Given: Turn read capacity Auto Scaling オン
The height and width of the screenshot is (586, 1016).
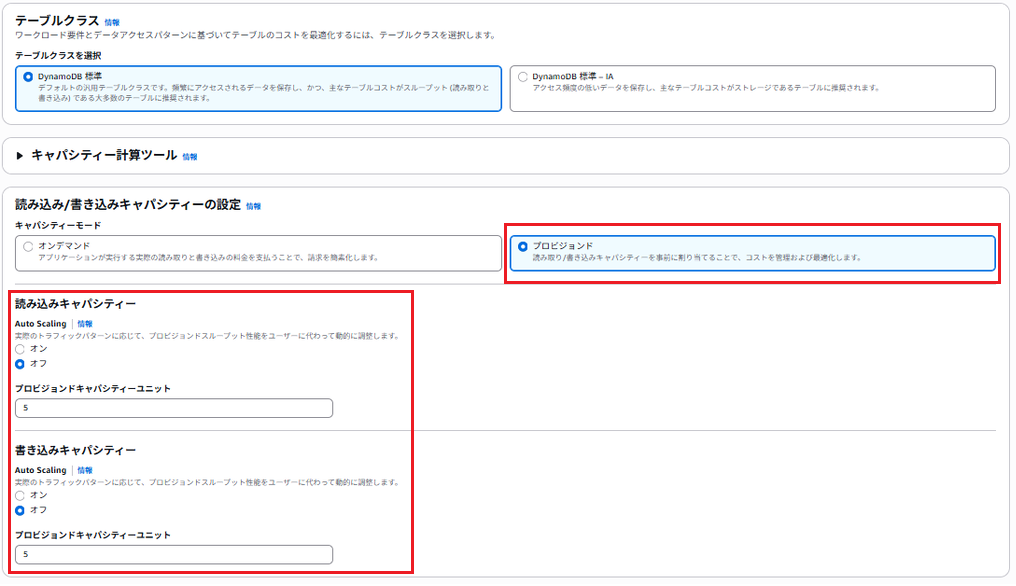Looking at the screenshot, I should 20,349.
